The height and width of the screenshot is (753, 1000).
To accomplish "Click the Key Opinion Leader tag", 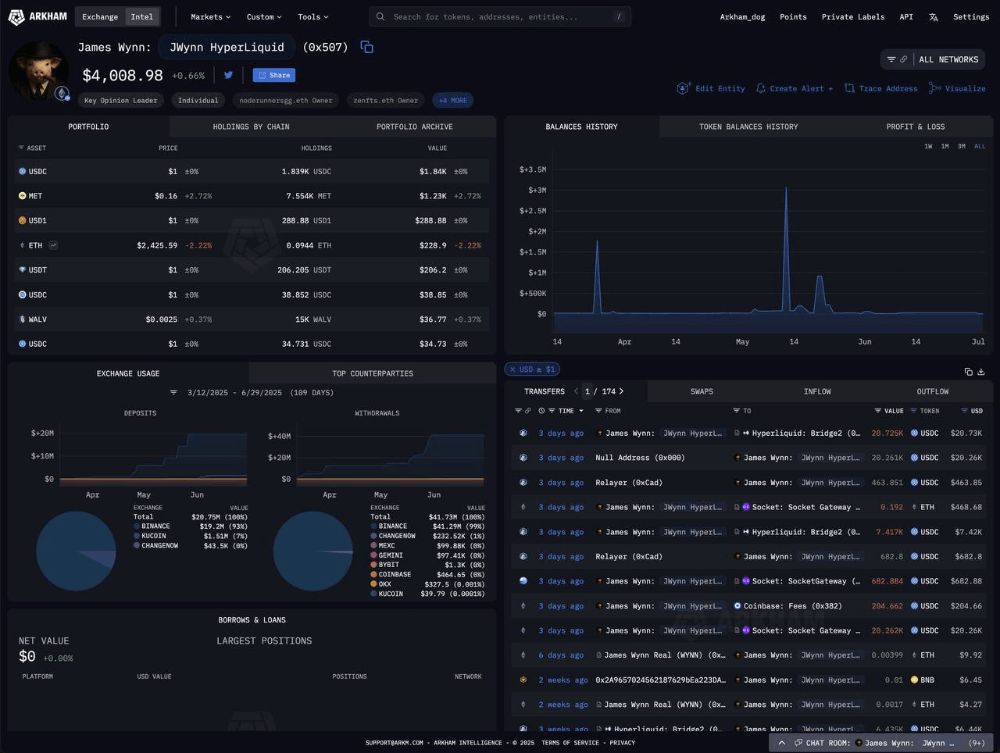I will (121, 100).
